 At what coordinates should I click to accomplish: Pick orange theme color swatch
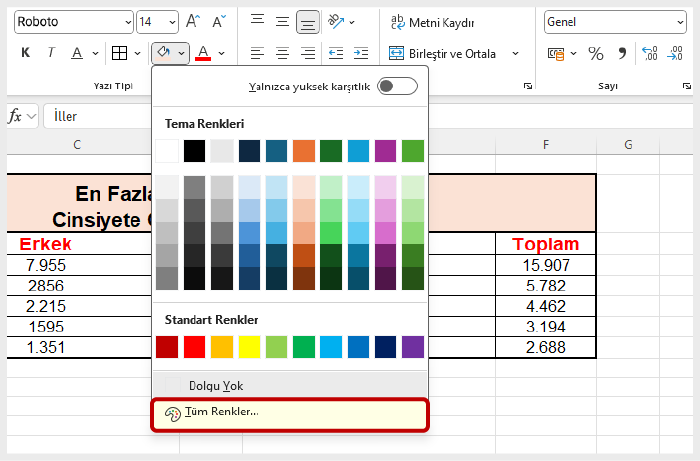[x=304, y=151]
